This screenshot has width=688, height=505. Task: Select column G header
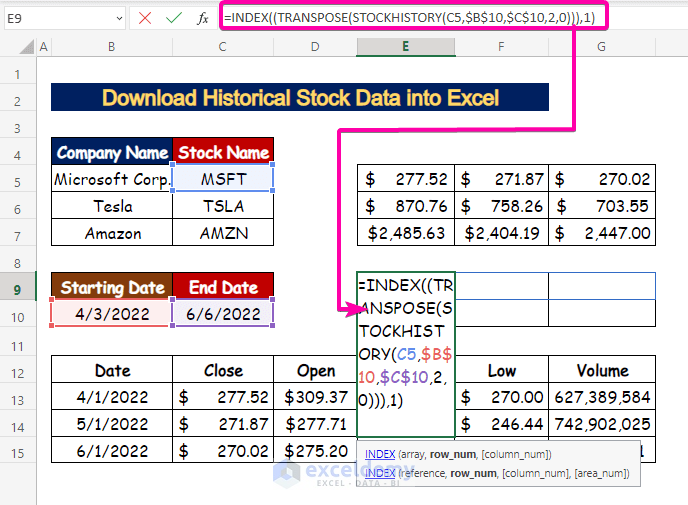point(602,47)
